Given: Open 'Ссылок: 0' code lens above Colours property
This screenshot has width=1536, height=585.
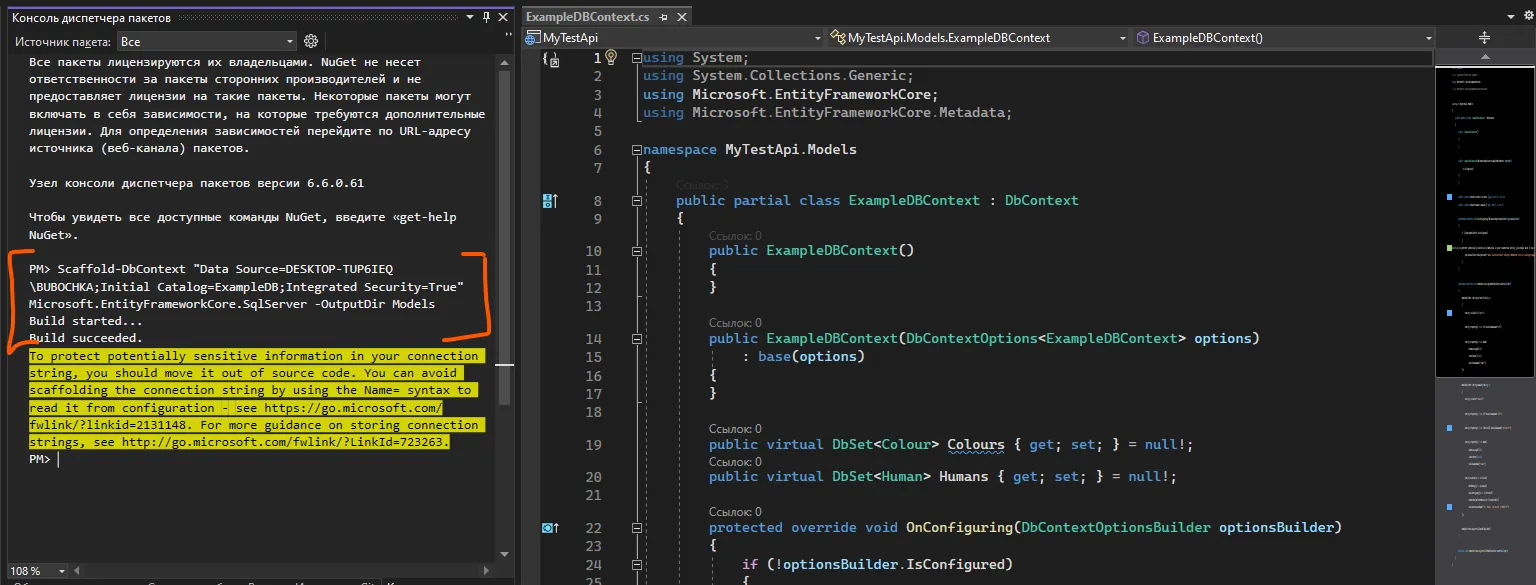Looking at the screenshot, I should tap(735, 429).
